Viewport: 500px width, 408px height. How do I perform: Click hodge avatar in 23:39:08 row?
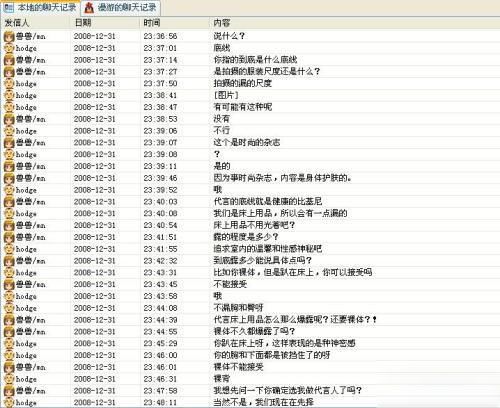pyautogui.click(x=9, y=155)
